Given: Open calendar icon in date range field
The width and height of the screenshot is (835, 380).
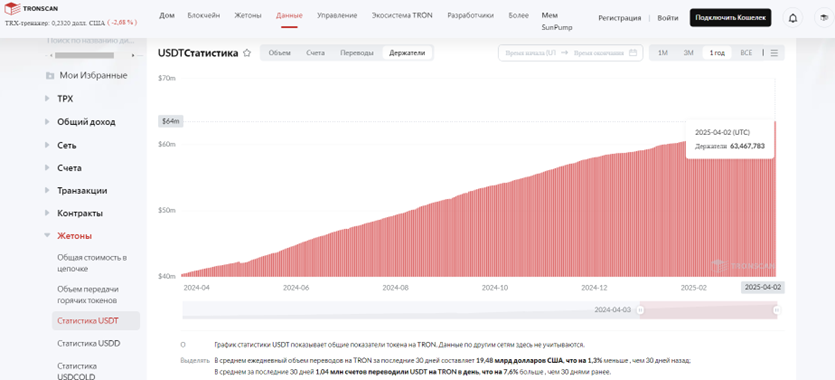Looking at the screenshot, I should pyautogui.click(x=633, y=53).
